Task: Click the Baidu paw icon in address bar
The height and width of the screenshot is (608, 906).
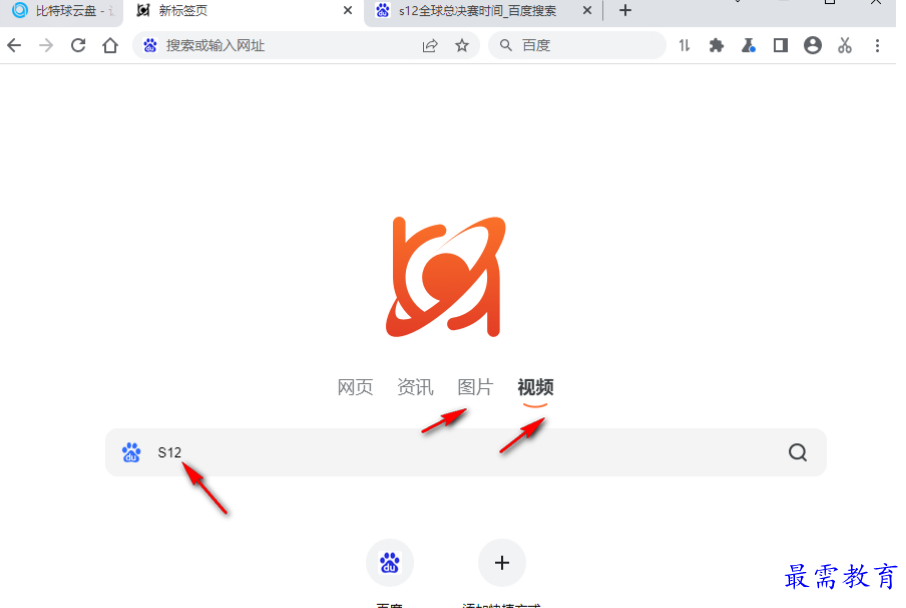Action: (150, 46)
